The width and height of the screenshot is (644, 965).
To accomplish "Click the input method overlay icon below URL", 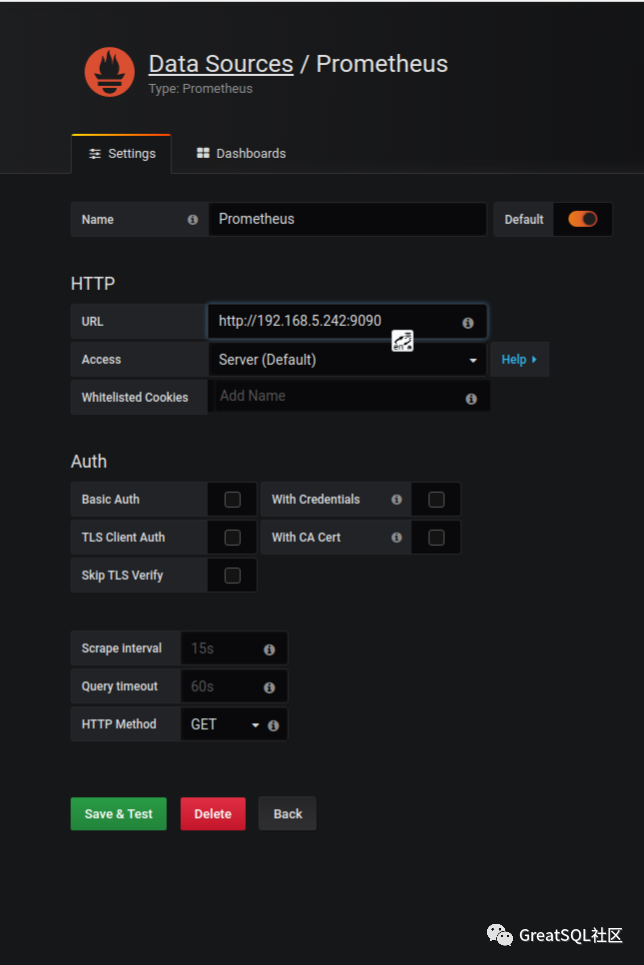I will click(403, 340).
